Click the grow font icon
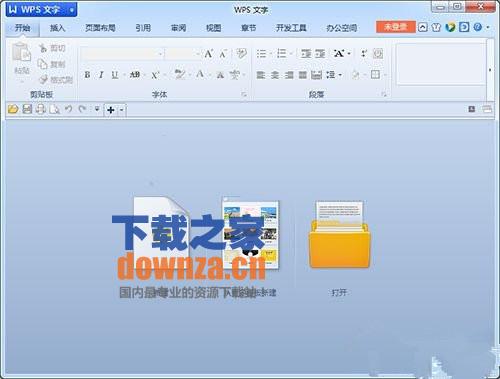Screen dimensions: 500x379 [x=209, y=54]
